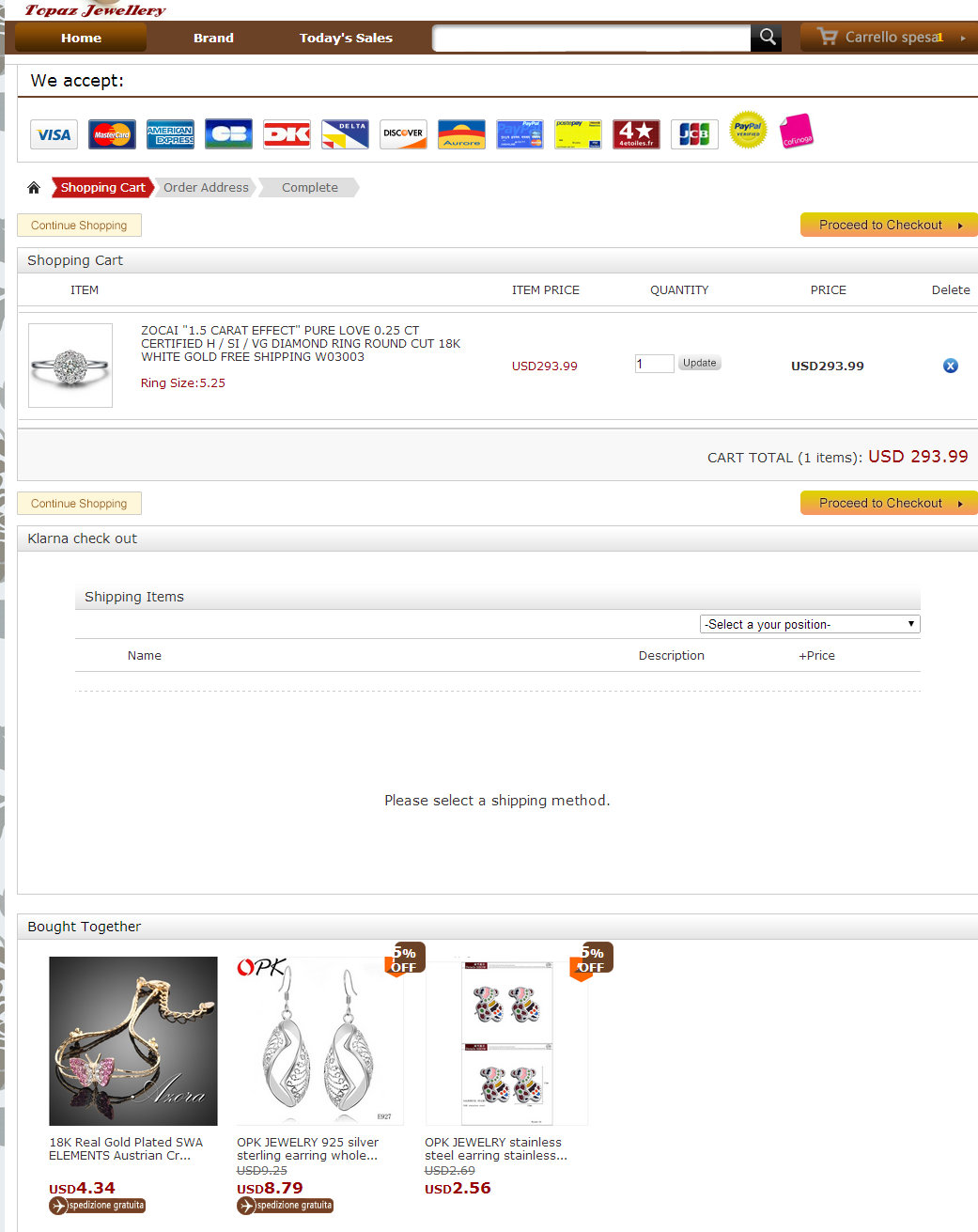This screenshot has height=1232, width=978.
Task: Click the search magnifier icon
Action: [x=767, y=38]
